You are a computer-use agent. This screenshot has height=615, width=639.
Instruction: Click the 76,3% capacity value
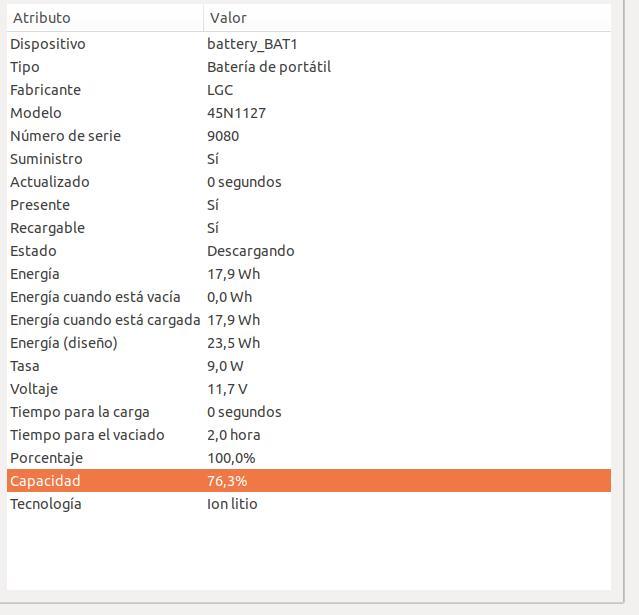(227, 481)
